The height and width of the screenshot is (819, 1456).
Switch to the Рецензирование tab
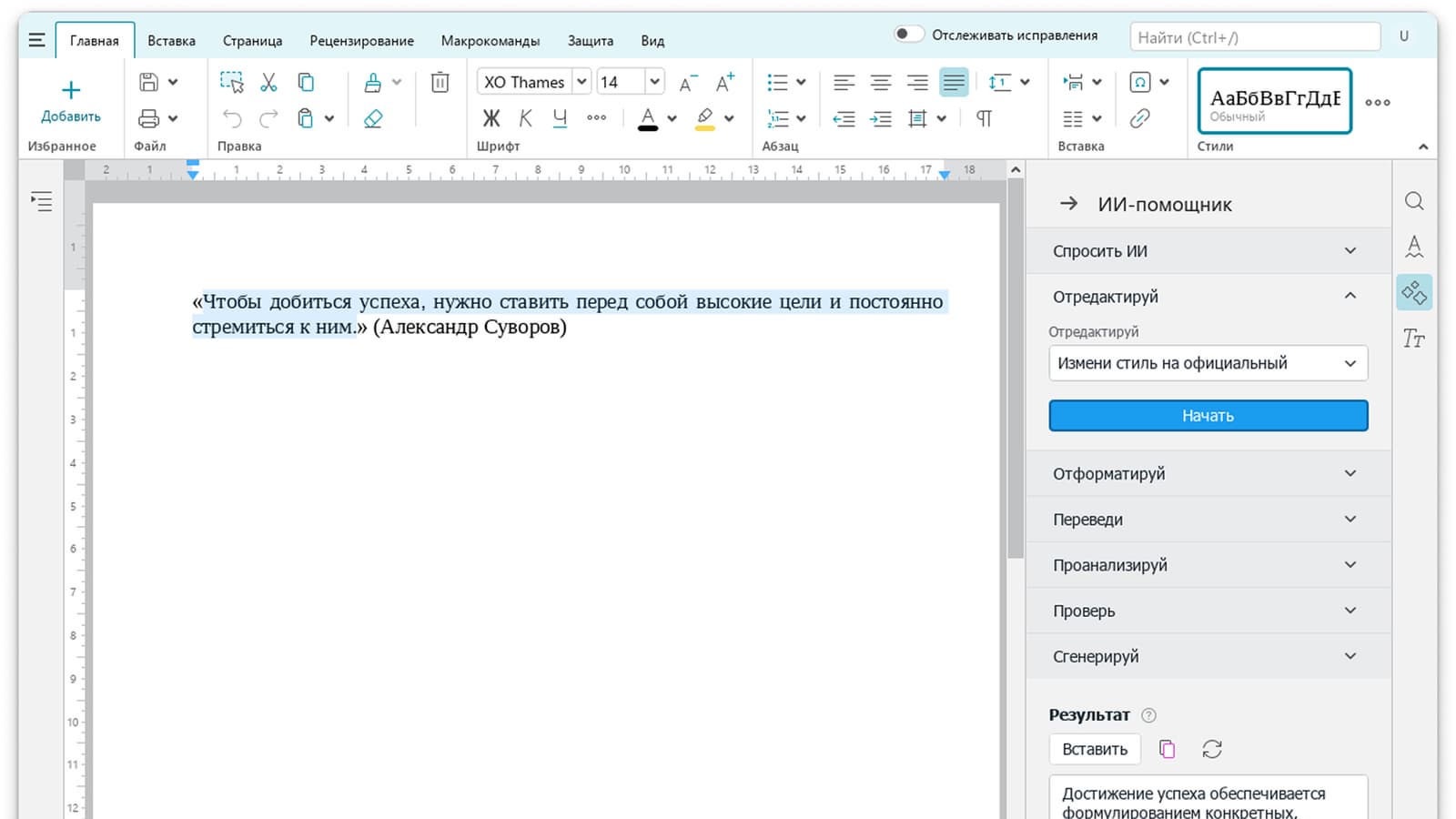point(361,41)
